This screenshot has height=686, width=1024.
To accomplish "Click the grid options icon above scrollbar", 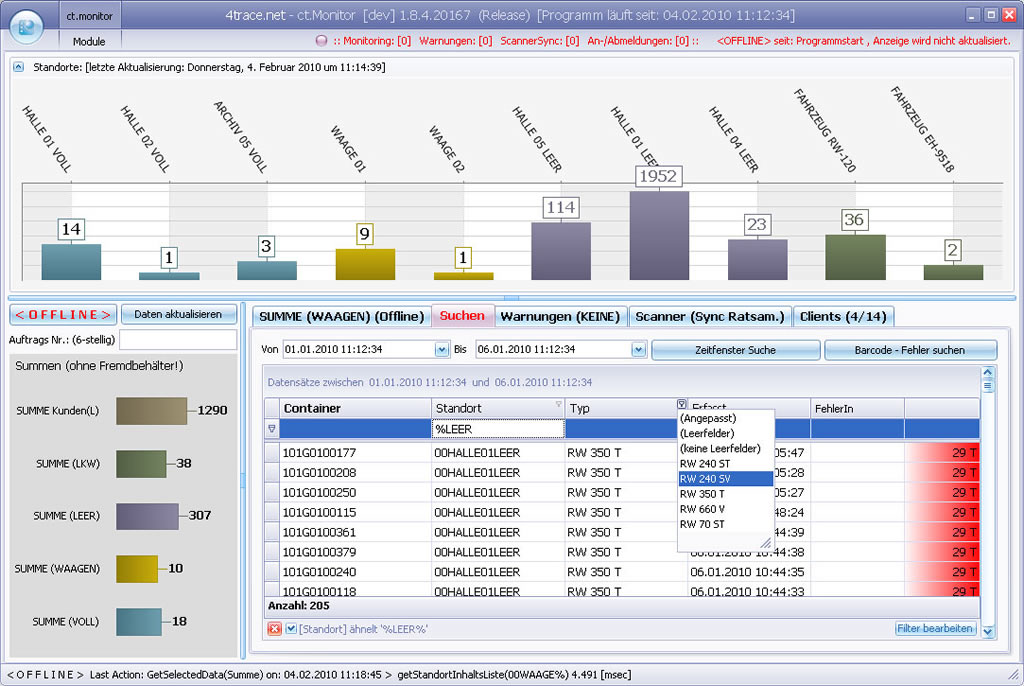I will tap(988, 385).
